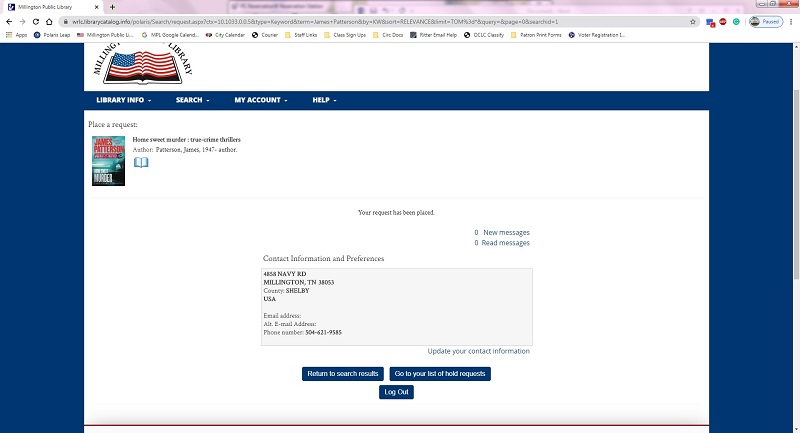This screenshot has height=433, width=800.
Task: Open a new browser tab with plus icon
Action: point(112,7)
